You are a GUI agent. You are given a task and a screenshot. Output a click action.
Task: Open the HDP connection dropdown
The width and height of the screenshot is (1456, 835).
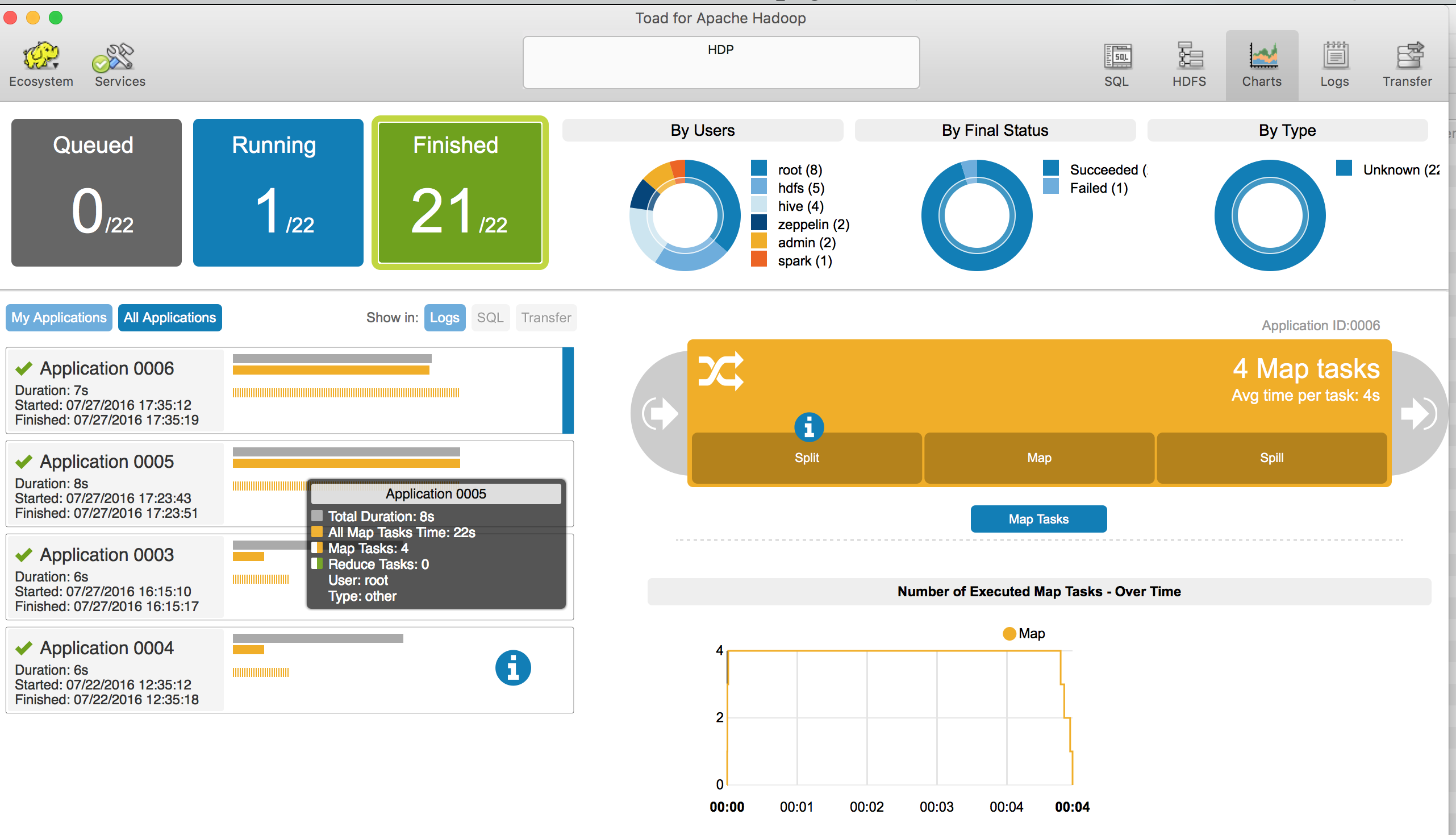point(720,62)
